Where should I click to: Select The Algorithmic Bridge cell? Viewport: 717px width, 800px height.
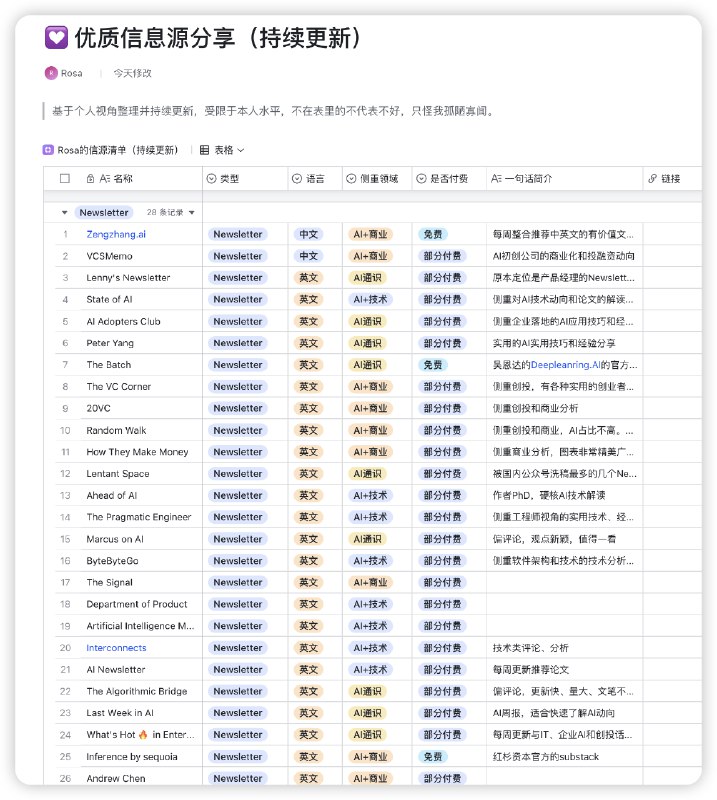click(x=141, y=691)
